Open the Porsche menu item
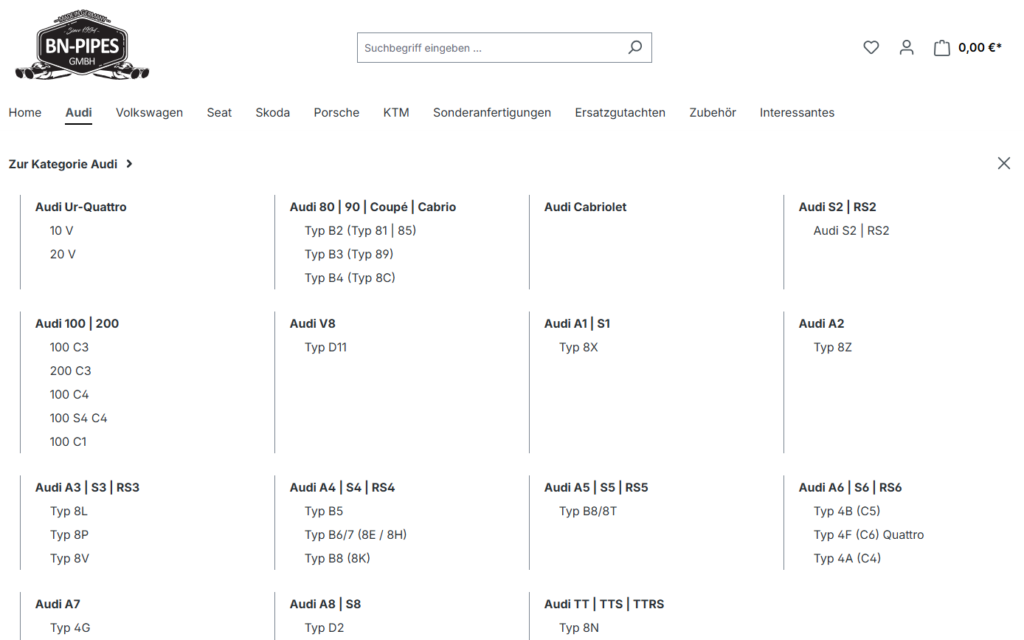The width and height of the screenshot is (1024, 640). click(336, 112)
